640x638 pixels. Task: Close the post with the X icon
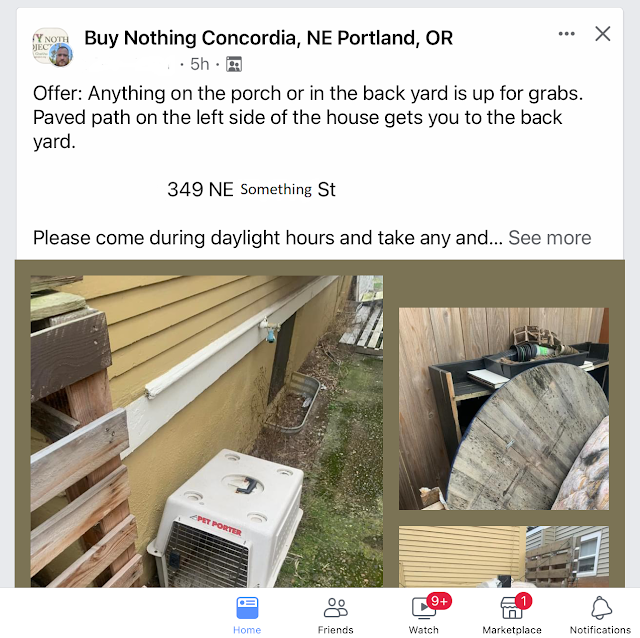(602, 34)
